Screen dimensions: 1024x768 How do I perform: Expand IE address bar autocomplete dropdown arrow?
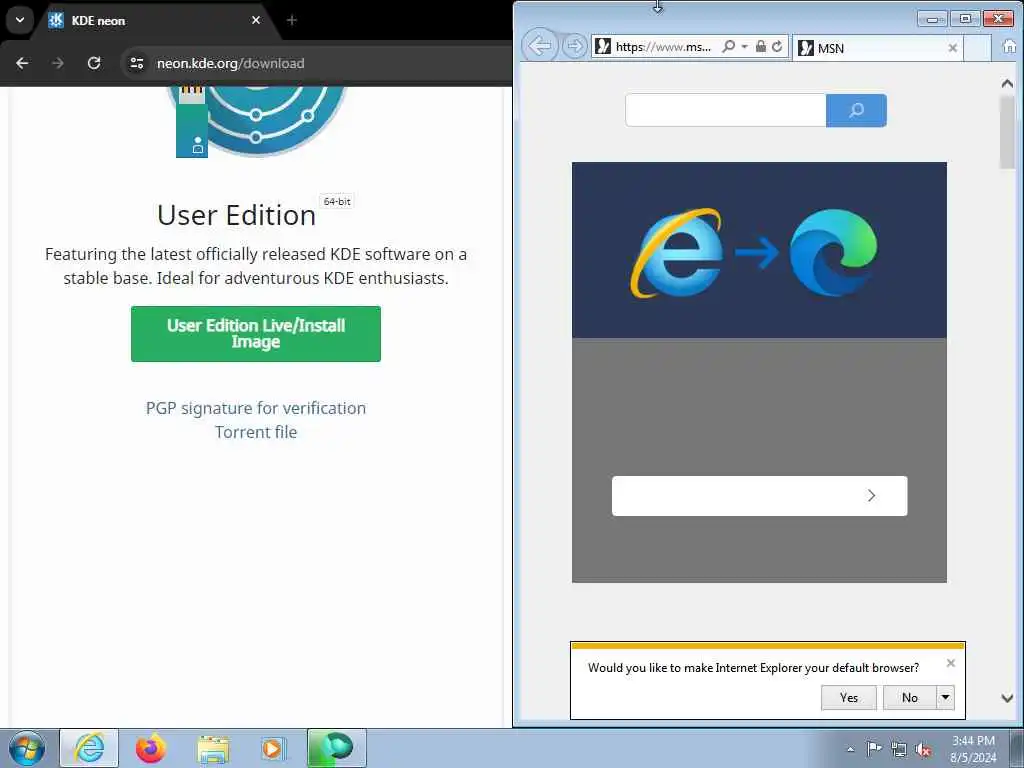[x=744, y=47]
